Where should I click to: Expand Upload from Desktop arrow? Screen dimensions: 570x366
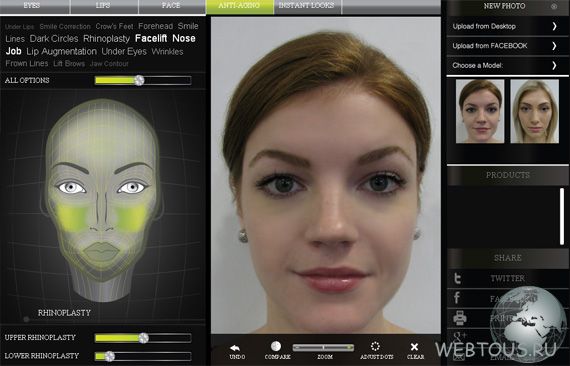tap(554, 26)
